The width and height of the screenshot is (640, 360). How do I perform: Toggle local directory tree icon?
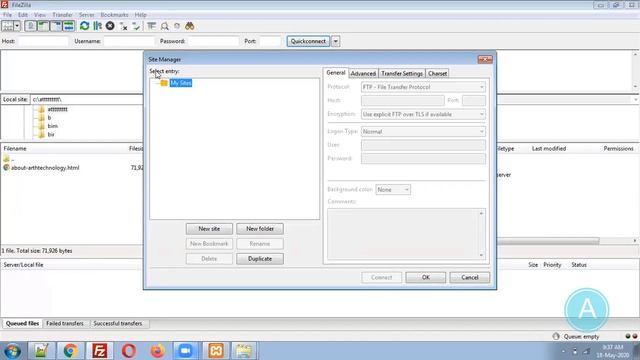point(43,26)
